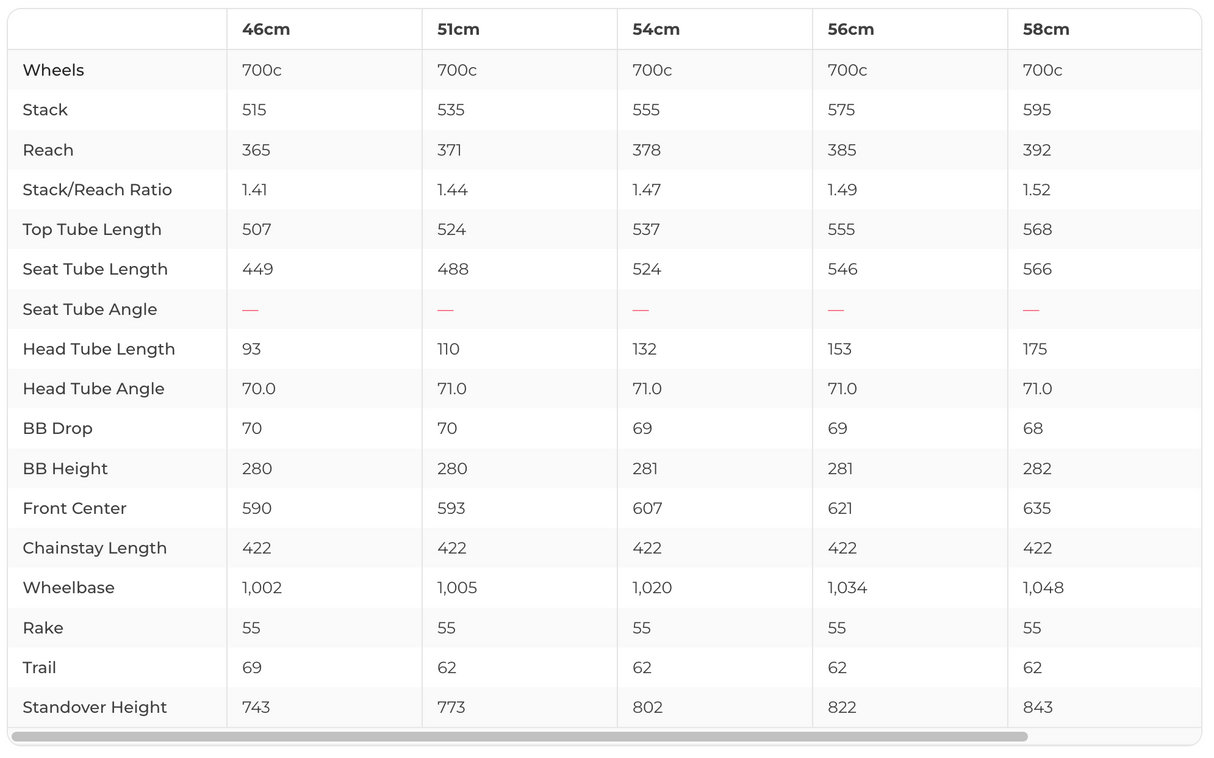
Task: Click the Stack/Reach Ratio row label
Action: [97, 190]
